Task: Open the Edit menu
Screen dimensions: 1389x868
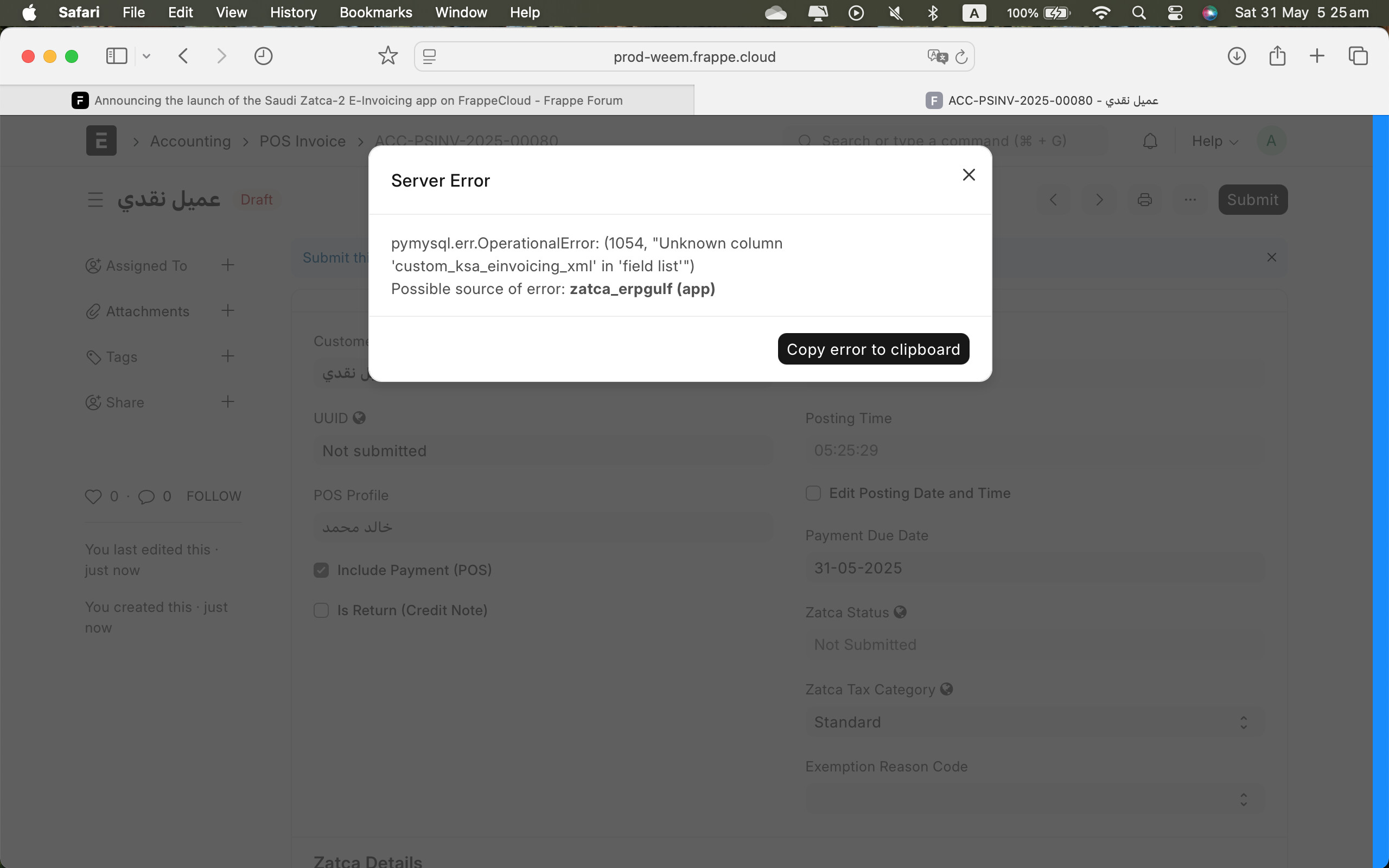Action: (180, 12)
